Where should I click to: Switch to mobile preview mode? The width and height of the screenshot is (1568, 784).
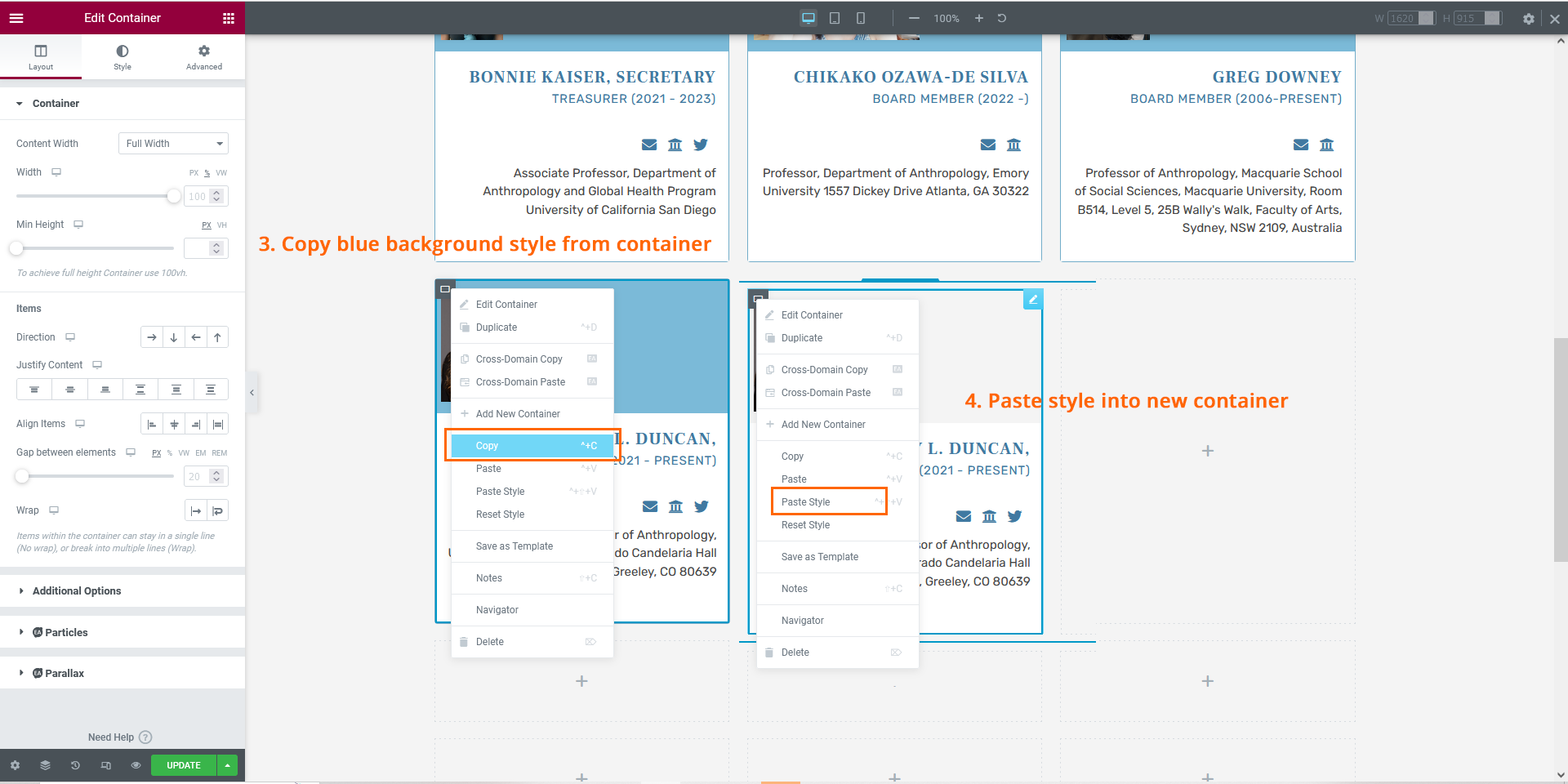[x=861, y=18]
